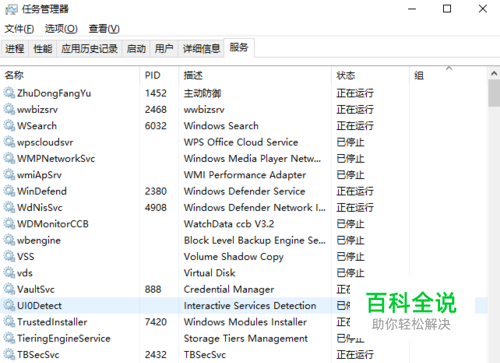Open the 查看(V) menu
Screen dimensions: 500x363
(x=104, y=29)
